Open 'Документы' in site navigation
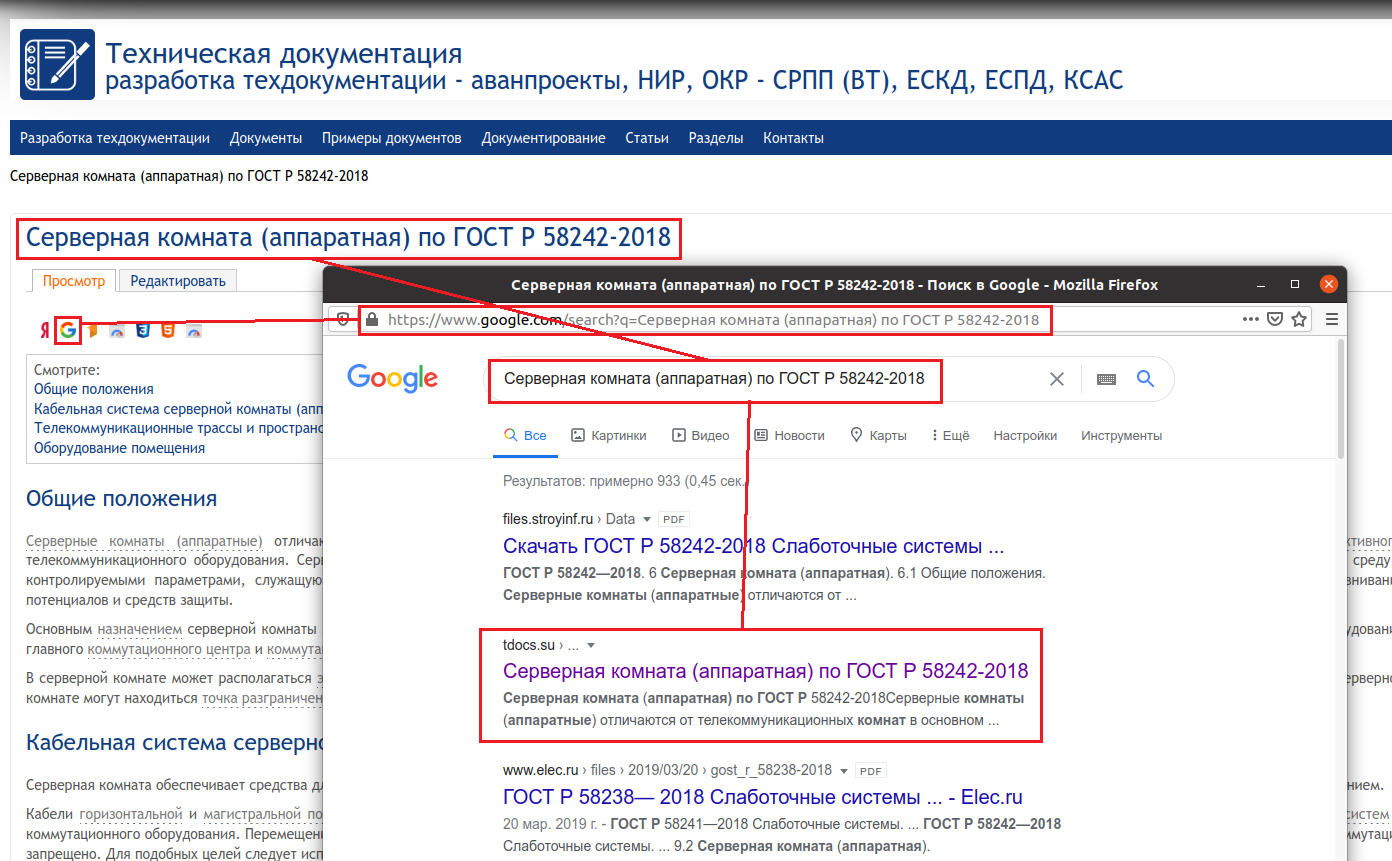 coord(266,138)
